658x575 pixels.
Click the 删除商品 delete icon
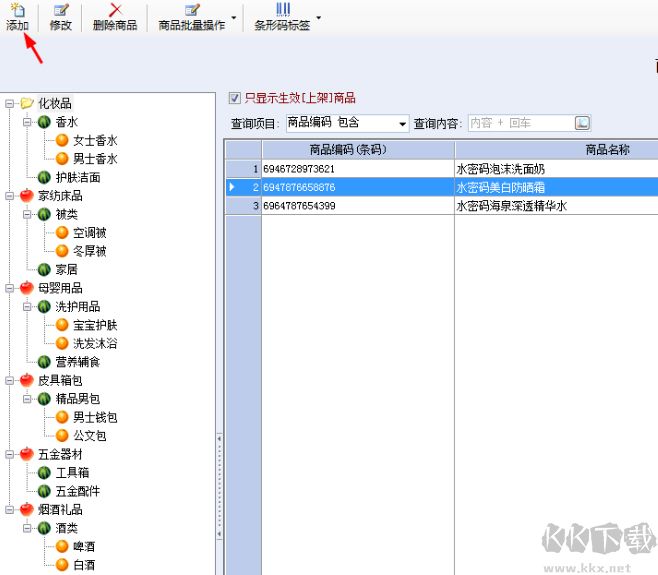click(x=114, y=10)
